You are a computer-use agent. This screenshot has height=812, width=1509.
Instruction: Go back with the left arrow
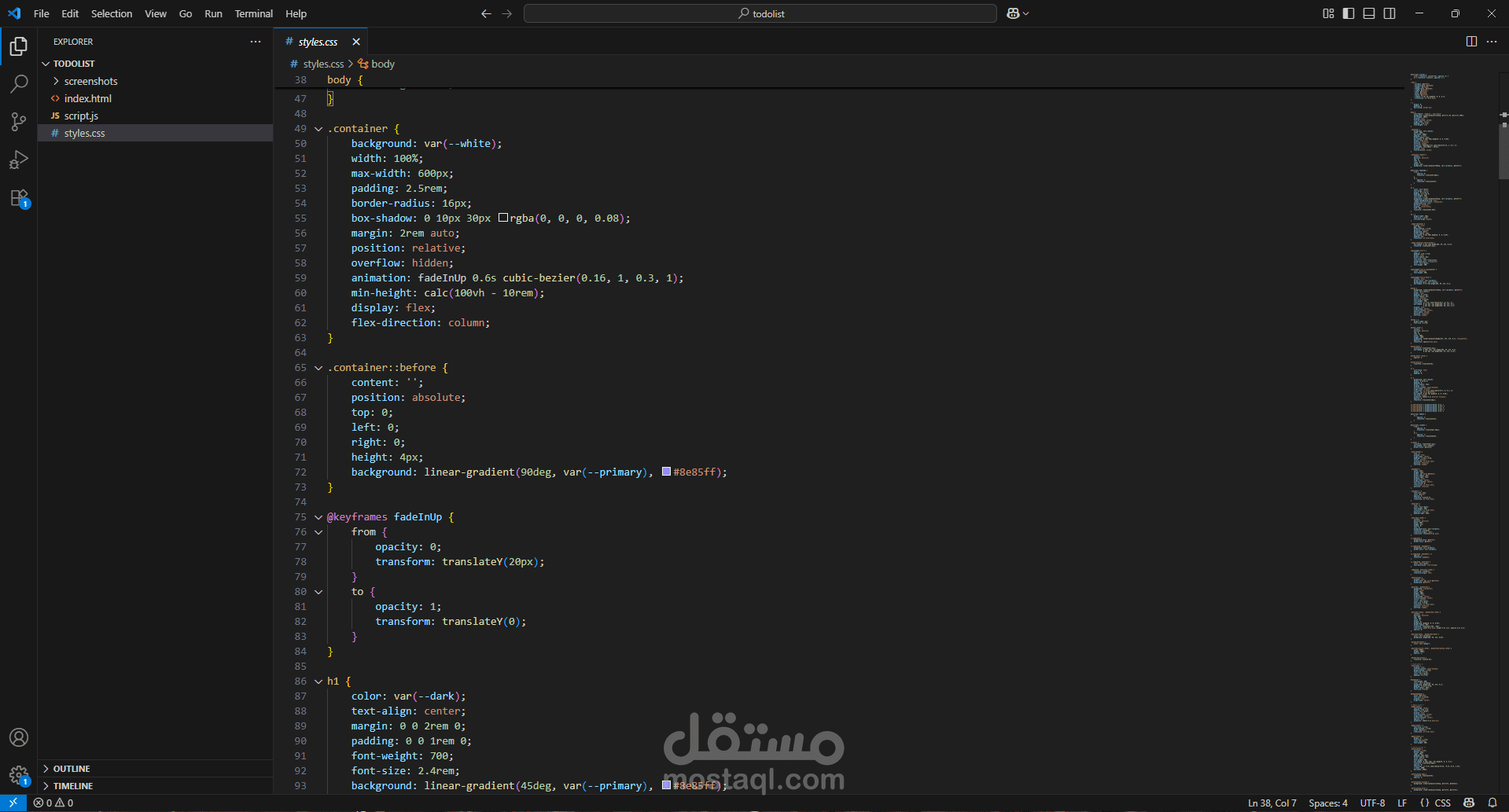pos(486,13)
